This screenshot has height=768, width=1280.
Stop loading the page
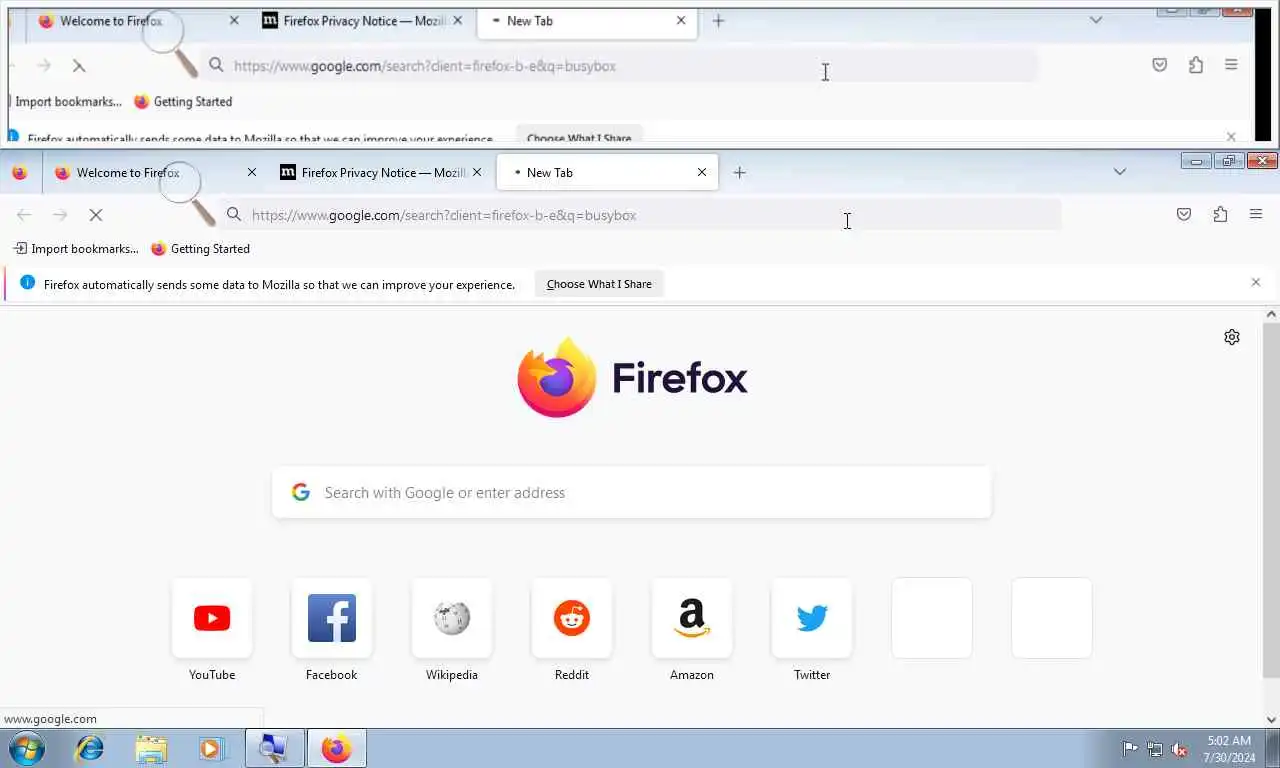tap(96, 215)
